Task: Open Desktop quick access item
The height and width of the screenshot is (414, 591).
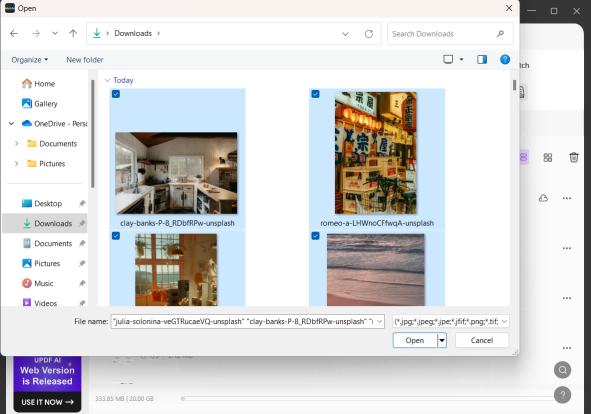Action: 48,204
